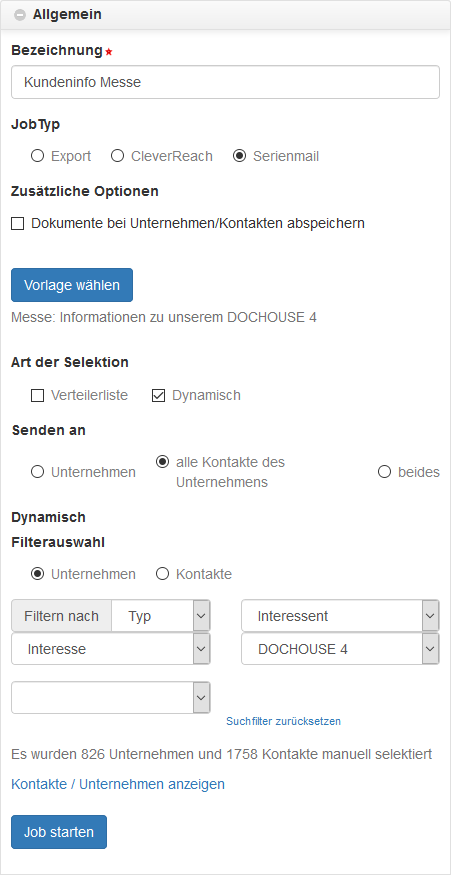
Task: Open the Typ filter dropdown
Action: click(x=161, y=616)
